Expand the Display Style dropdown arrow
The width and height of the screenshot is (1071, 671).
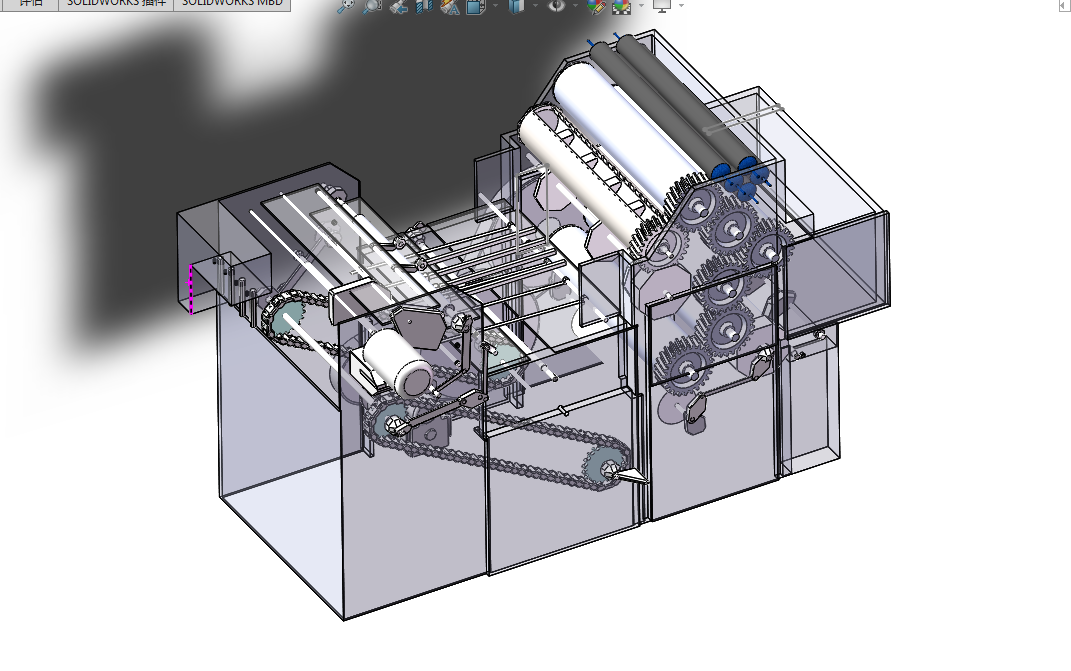(535, 5)
